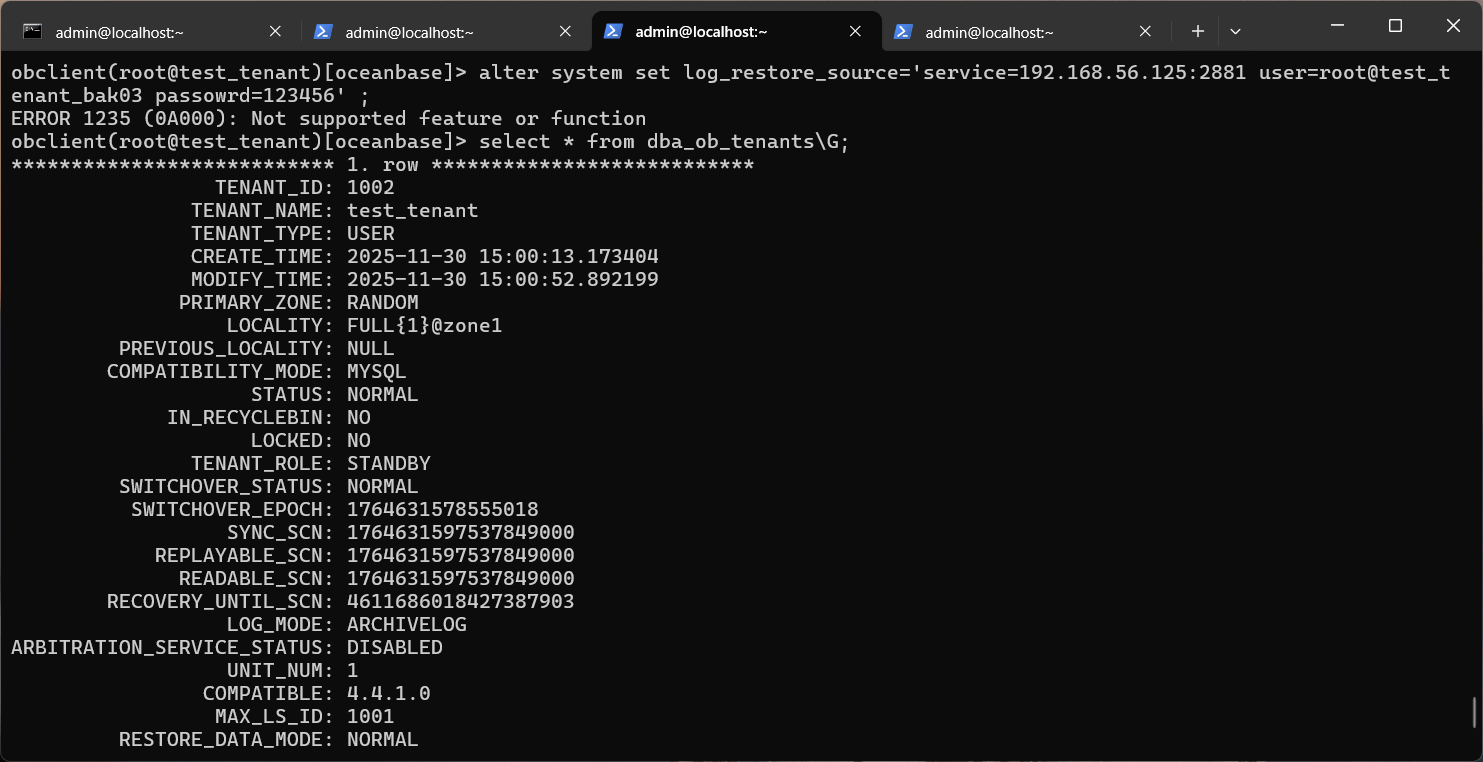The height and width of the screenshot is (762, 1483).
Task: Click the command prompt icon on first tab
Action: point(32,31)
